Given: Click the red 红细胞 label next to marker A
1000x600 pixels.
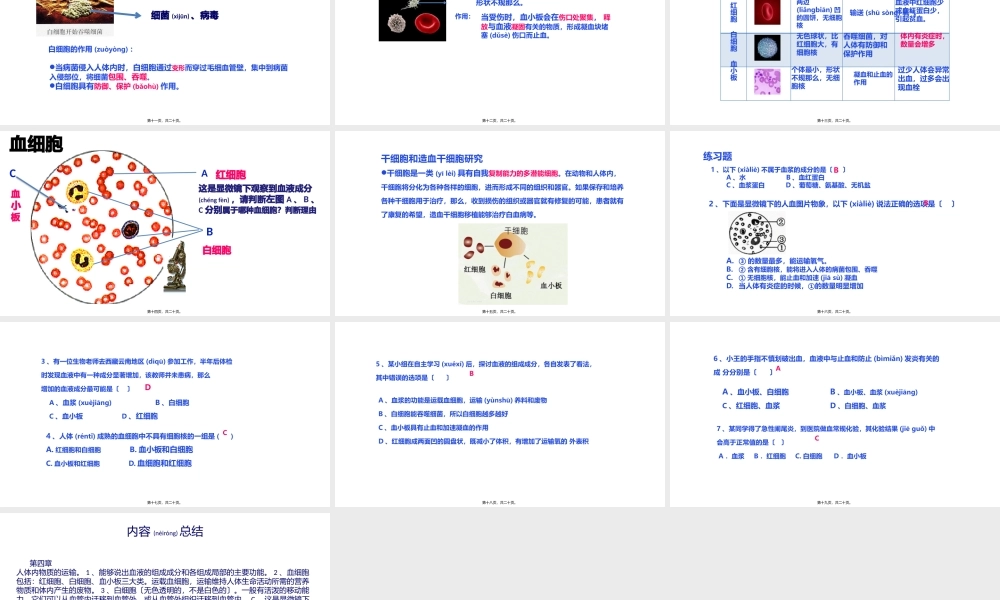Looking at the screenshot, I should [229, 174].
